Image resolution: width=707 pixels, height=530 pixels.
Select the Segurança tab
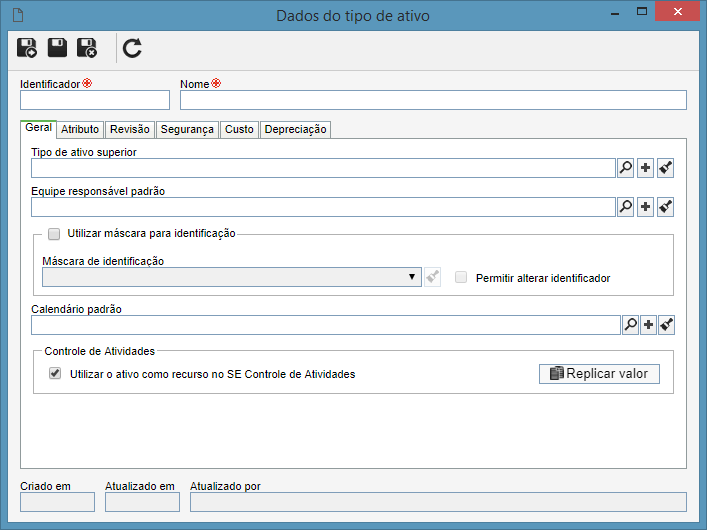click(x=187, y=129)
